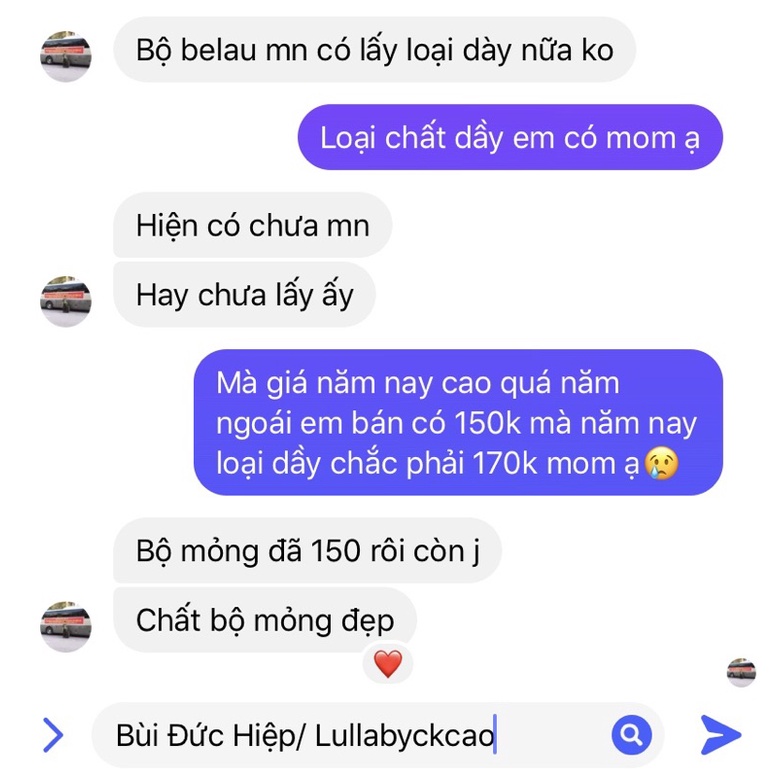The width and height of the screenshot is (778, 778).
Task: Tap the 'Hay chưa lấy ấy' message
Action: pyautogui.click(x=245, y=295)
